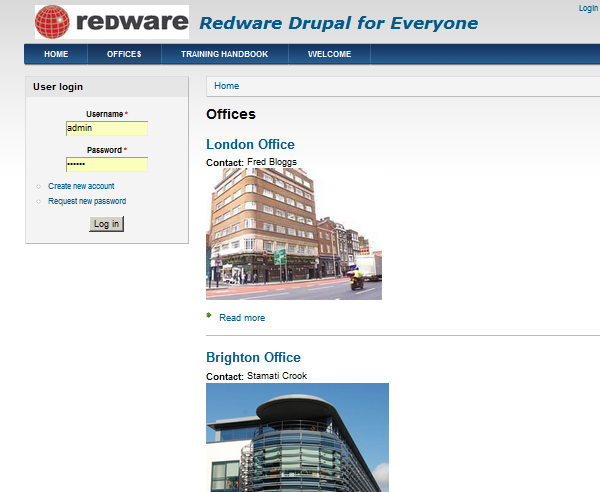The width and height of the screenshot is (600, 492).
Task: Open the London Office title link
Action: tap(250, 144)
